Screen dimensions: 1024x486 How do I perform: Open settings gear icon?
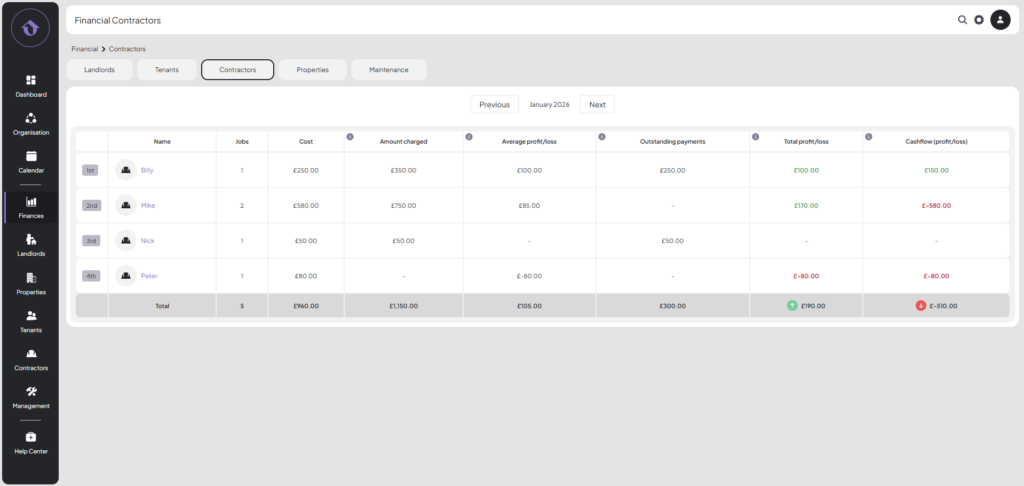pyautogui.click(x=979, y=20)
